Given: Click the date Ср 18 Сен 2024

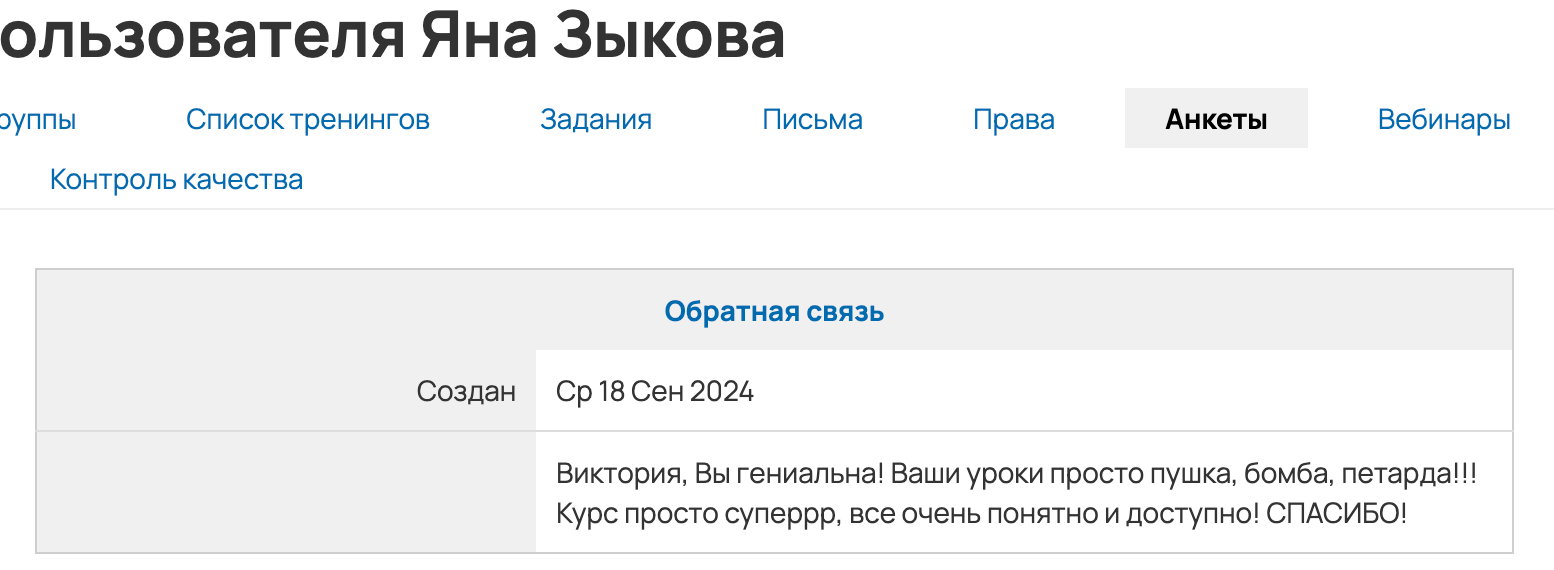Looking at the screenshot, I should (654, 392).
